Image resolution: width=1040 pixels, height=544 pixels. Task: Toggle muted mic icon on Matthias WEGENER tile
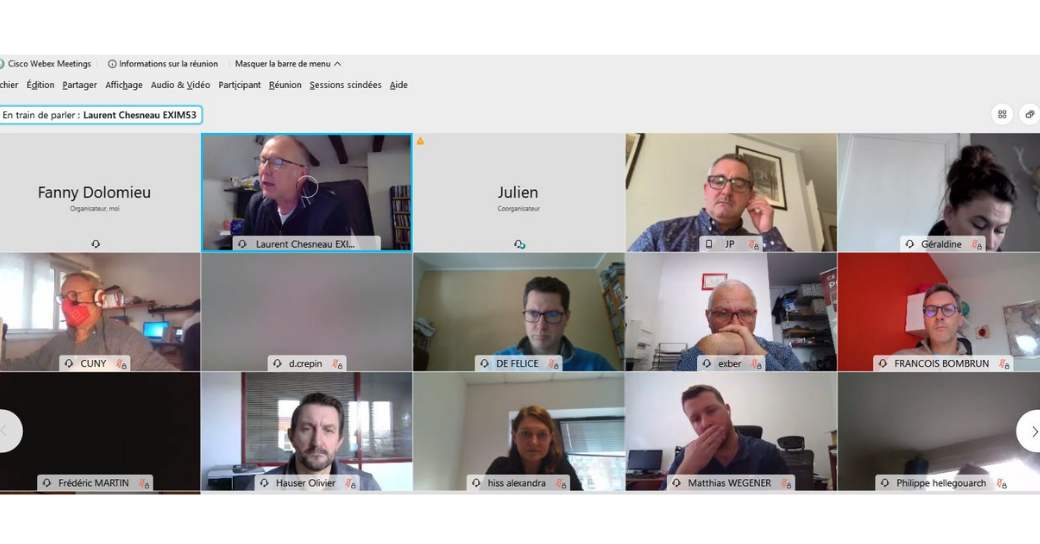(786, 484)
